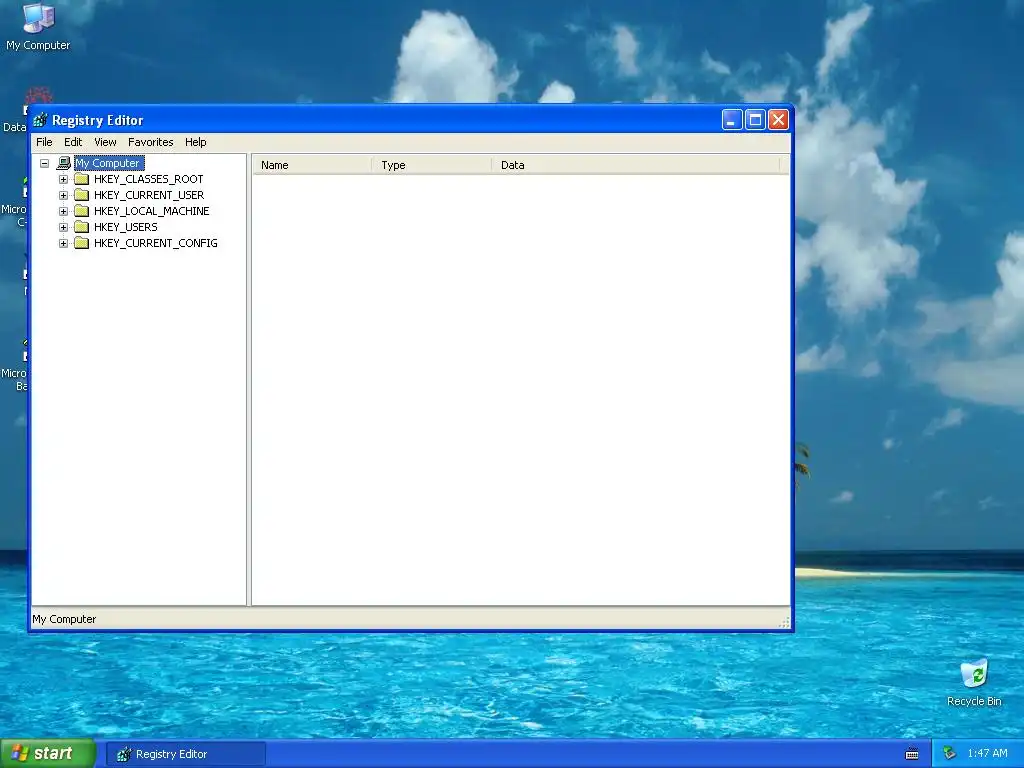Viewport: 1024px width, 768px height.
Task: Select My Computer label in tree
Action: 108,163
